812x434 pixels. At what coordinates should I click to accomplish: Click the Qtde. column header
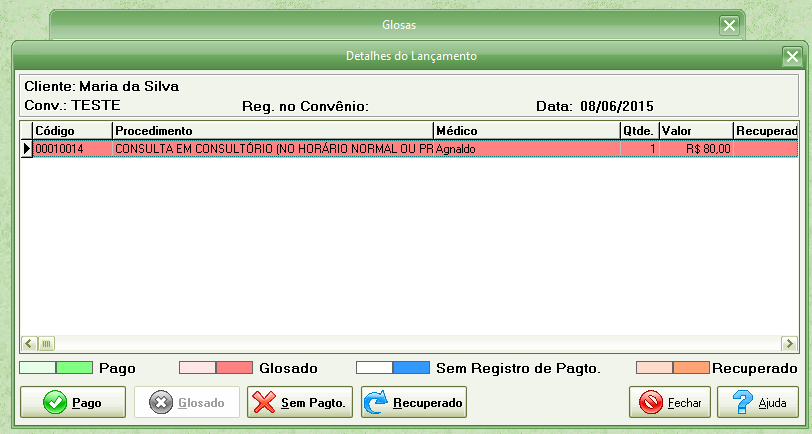click(640, 131)
